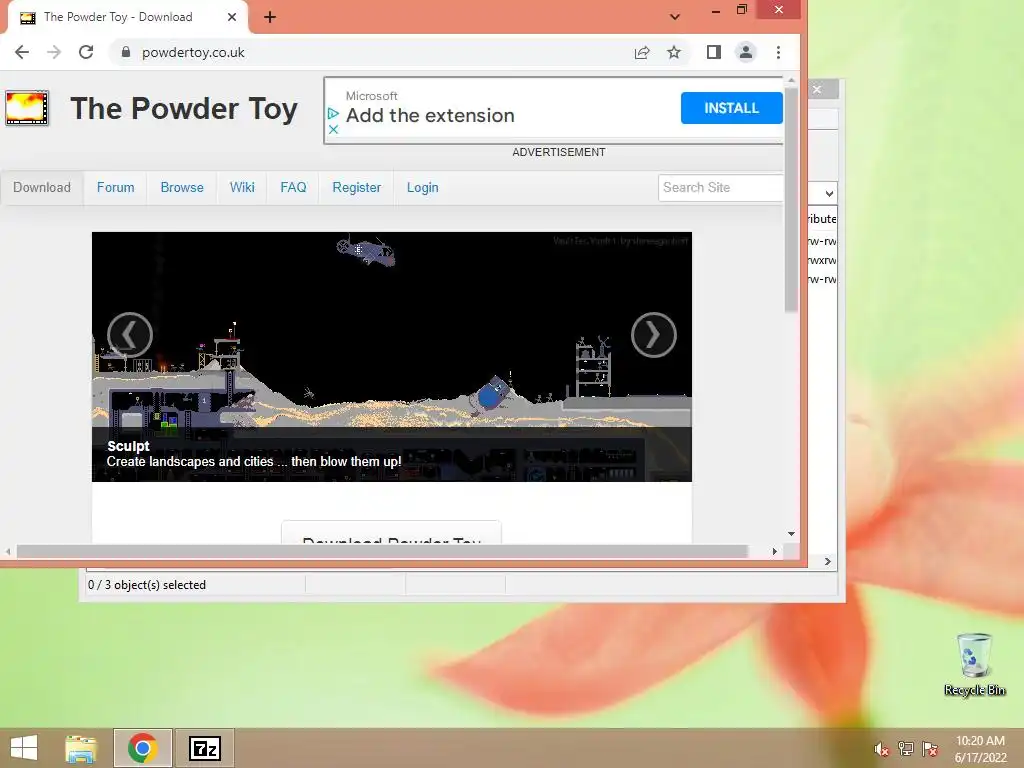
Task: Open the Register link
Action: tap(357, 187)
